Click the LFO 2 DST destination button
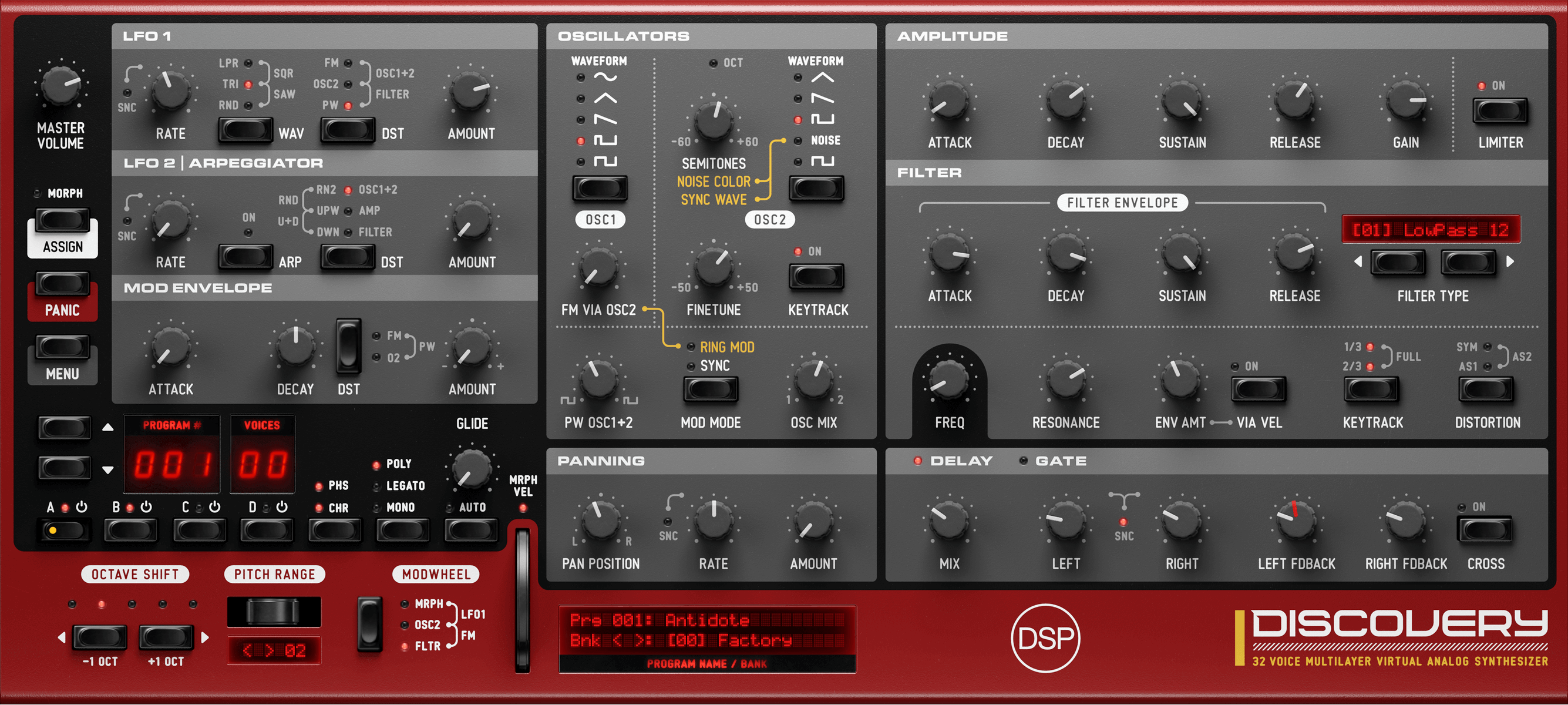The image size is (1568, 705). click(x=348, y=257)
